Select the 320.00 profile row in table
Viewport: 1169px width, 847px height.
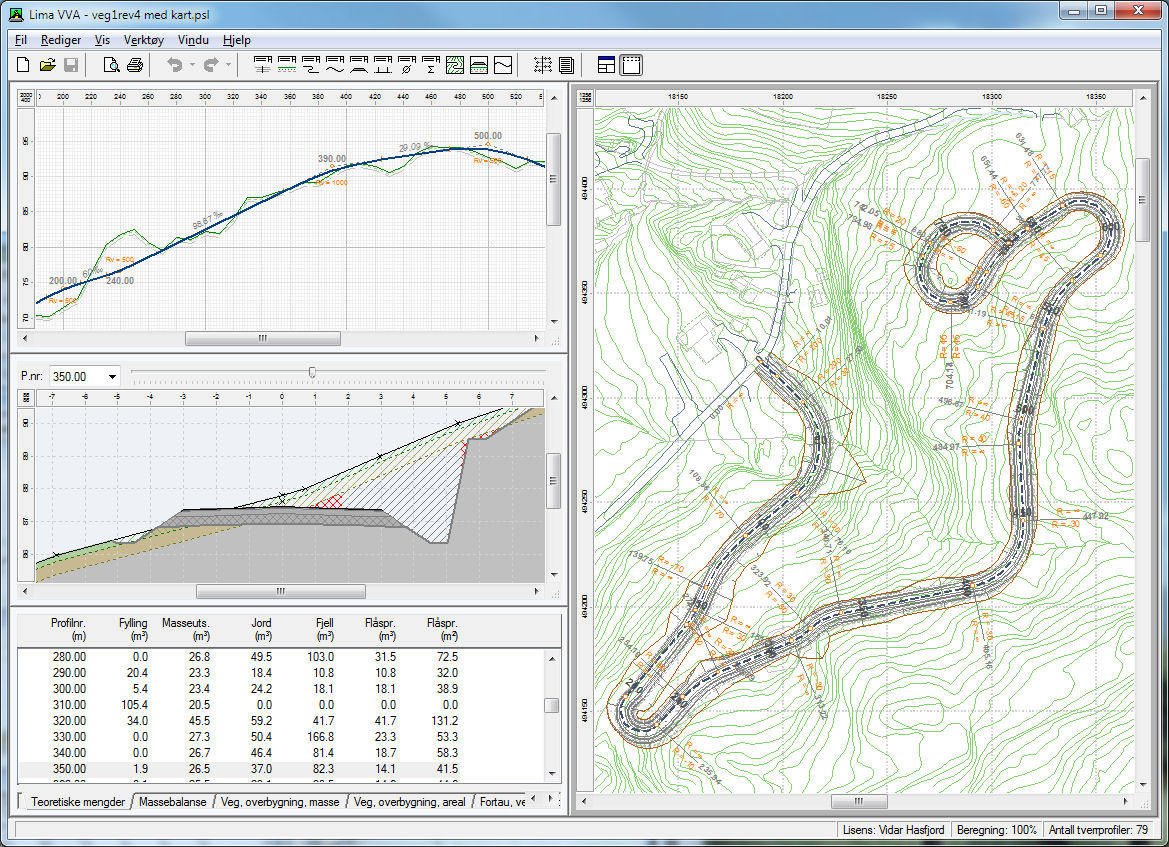tap(69, 720)
